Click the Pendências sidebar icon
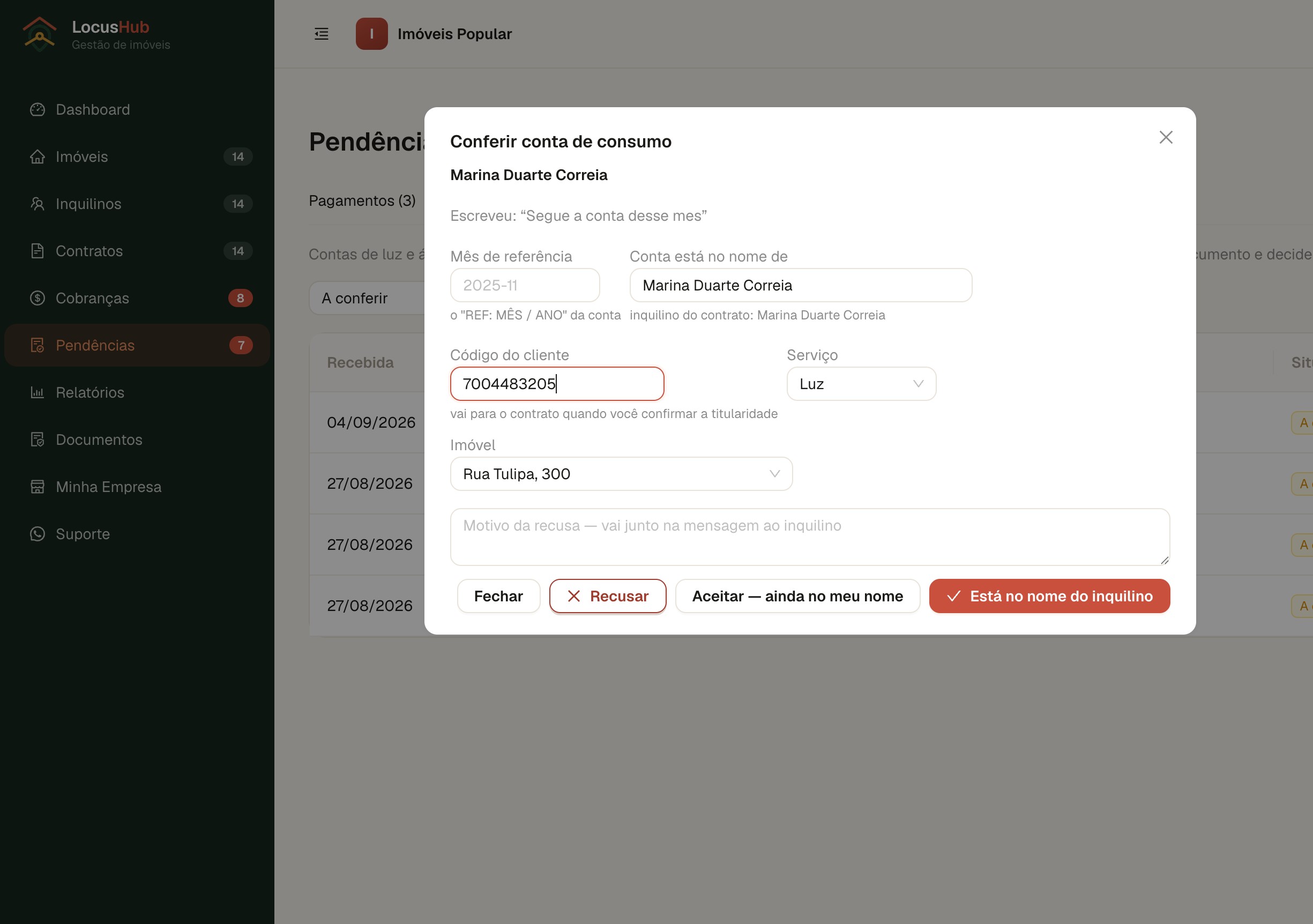Screen dimensions: 1313x924 click(37, 345)
